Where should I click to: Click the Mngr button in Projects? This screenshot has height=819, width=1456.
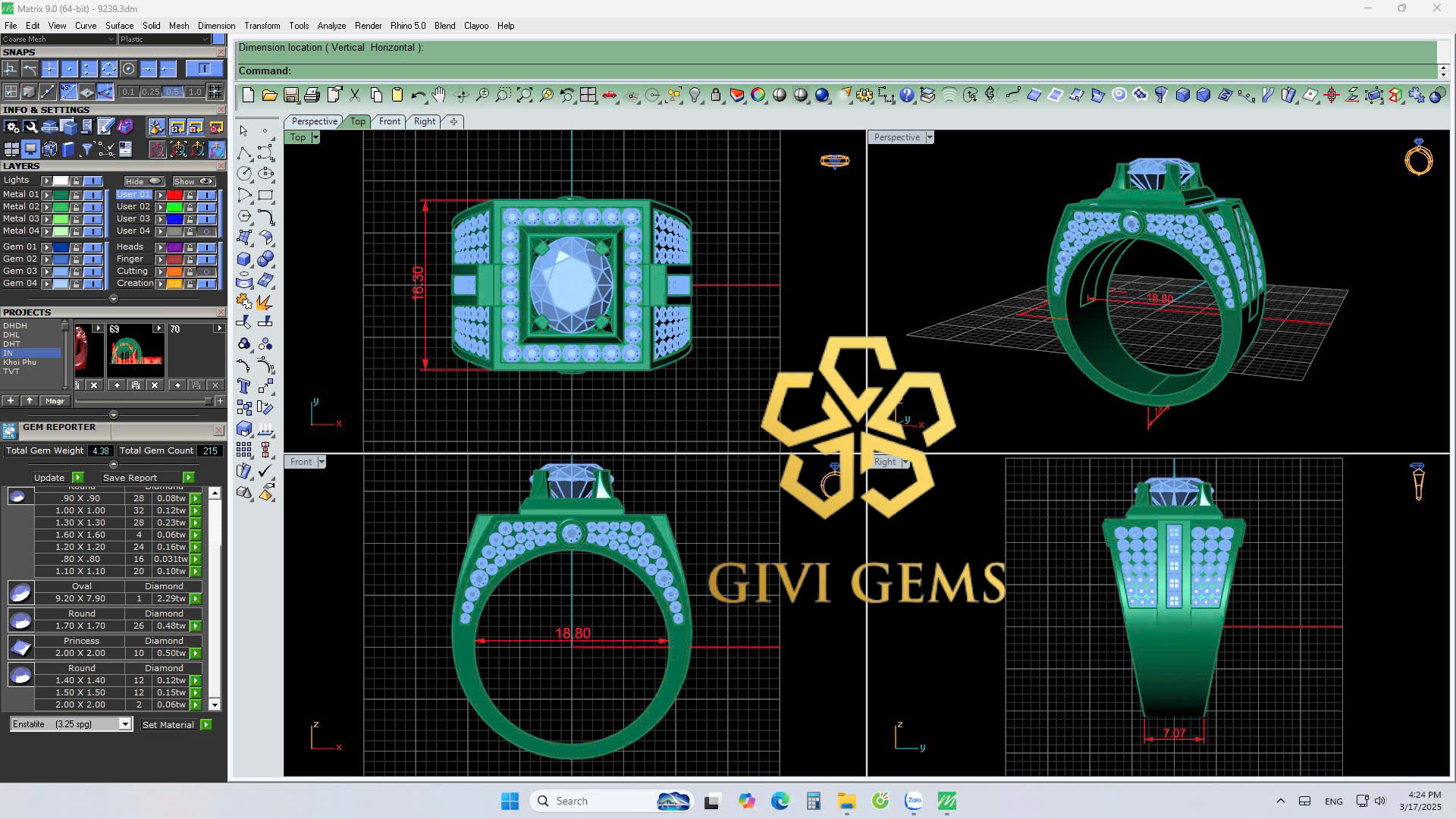(x=55, y=400)
